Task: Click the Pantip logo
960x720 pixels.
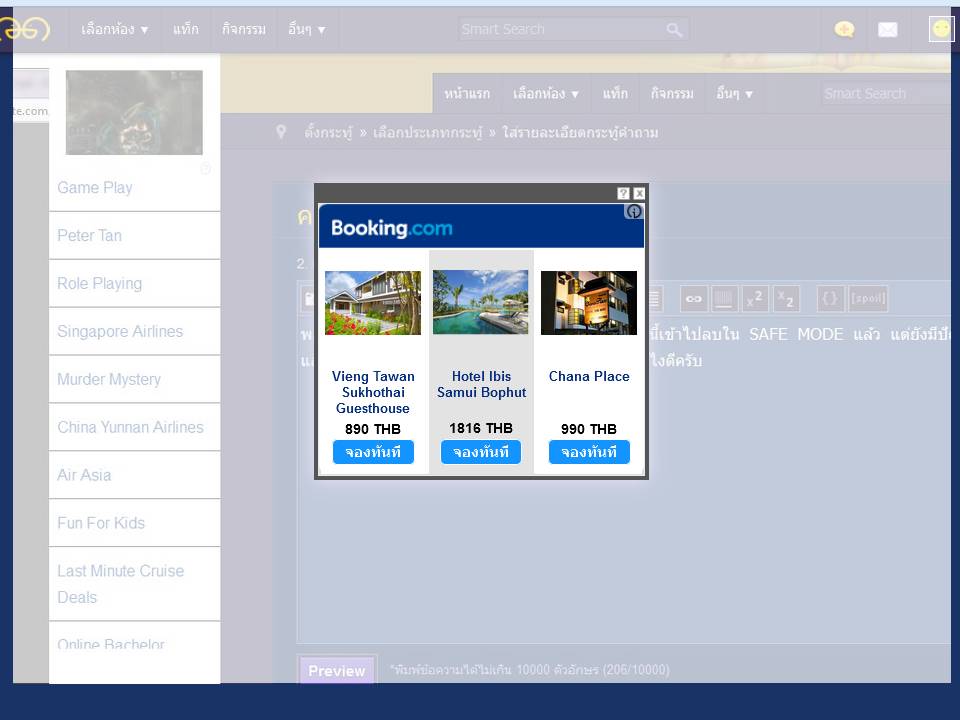Action: tap(24, 29)
